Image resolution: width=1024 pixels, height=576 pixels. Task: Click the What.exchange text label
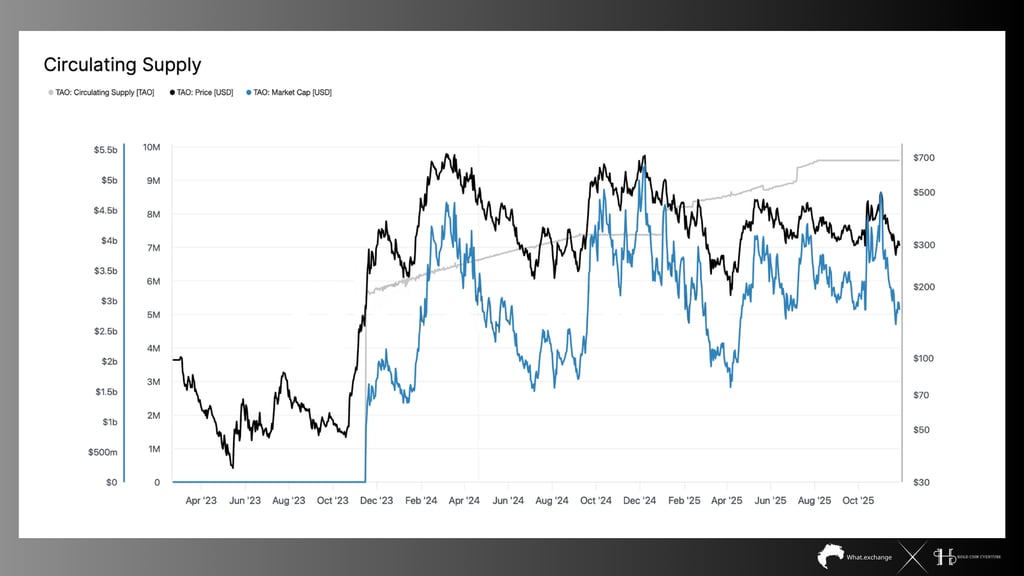869,557
